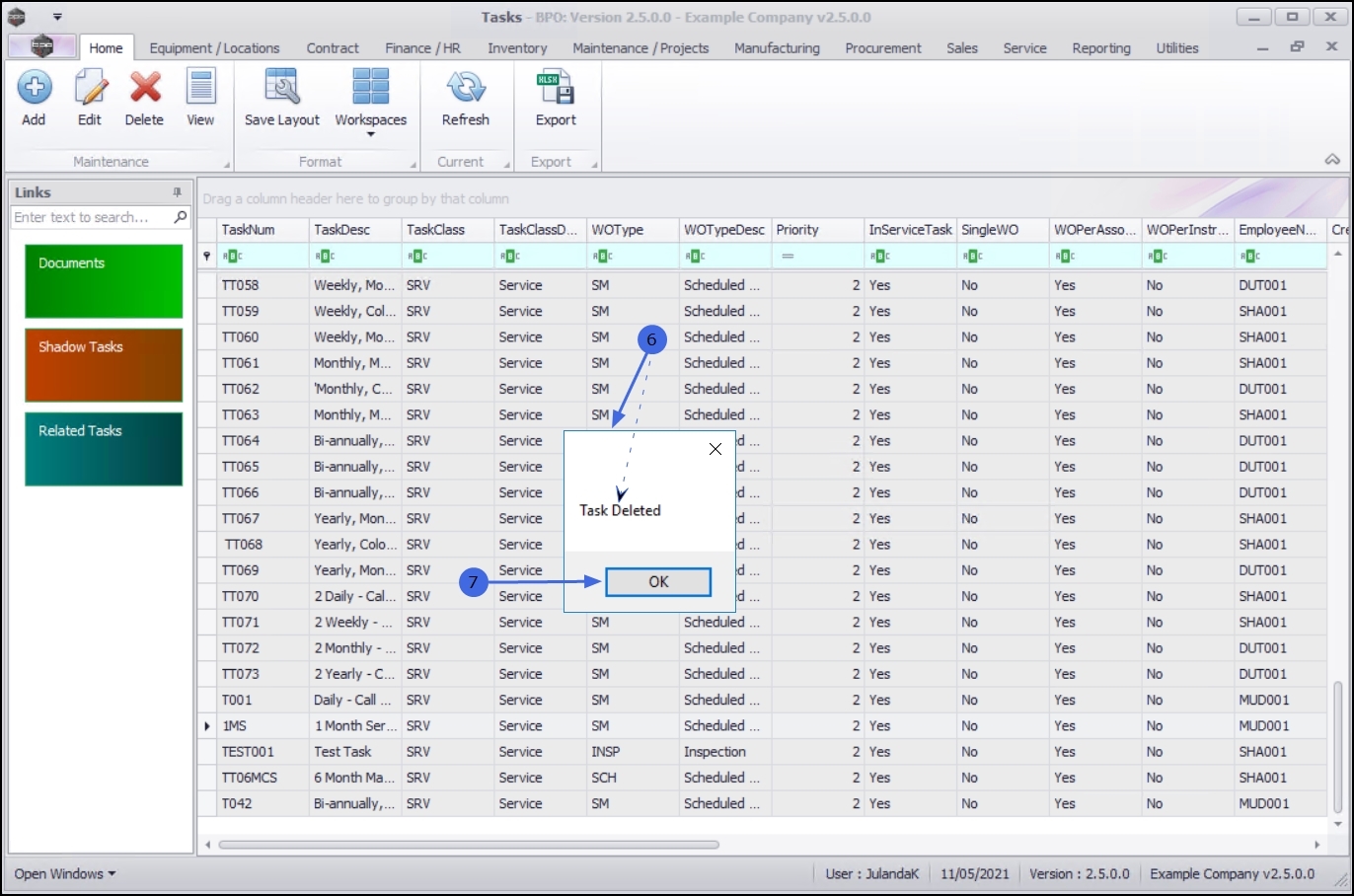Open the Related Tasks tile
1354x896 pixels.
(x=104, y=449)
